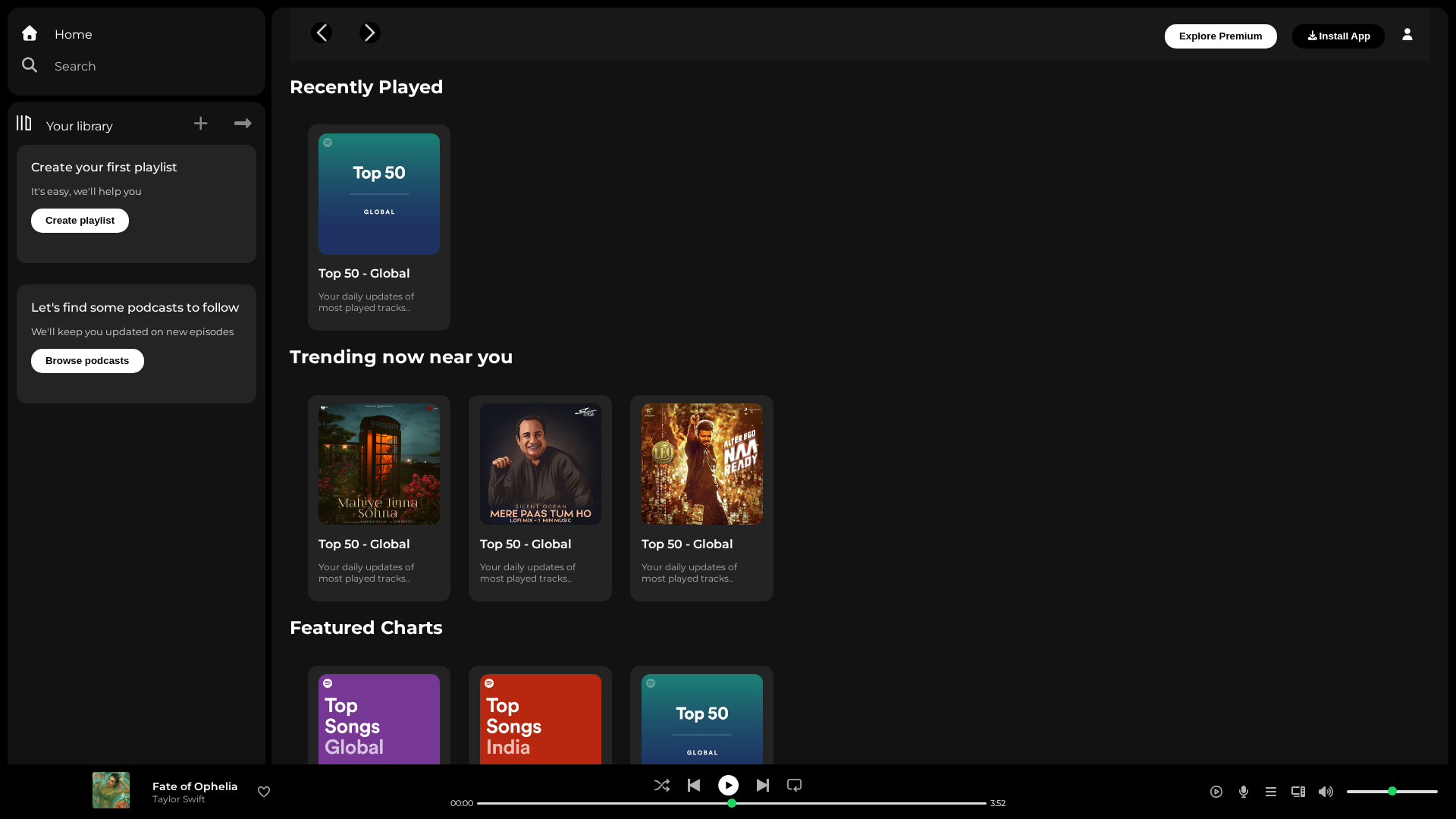Click the playback progress bar
The height and width of the screenshot is (819, 1456).
tap(732, 803)
